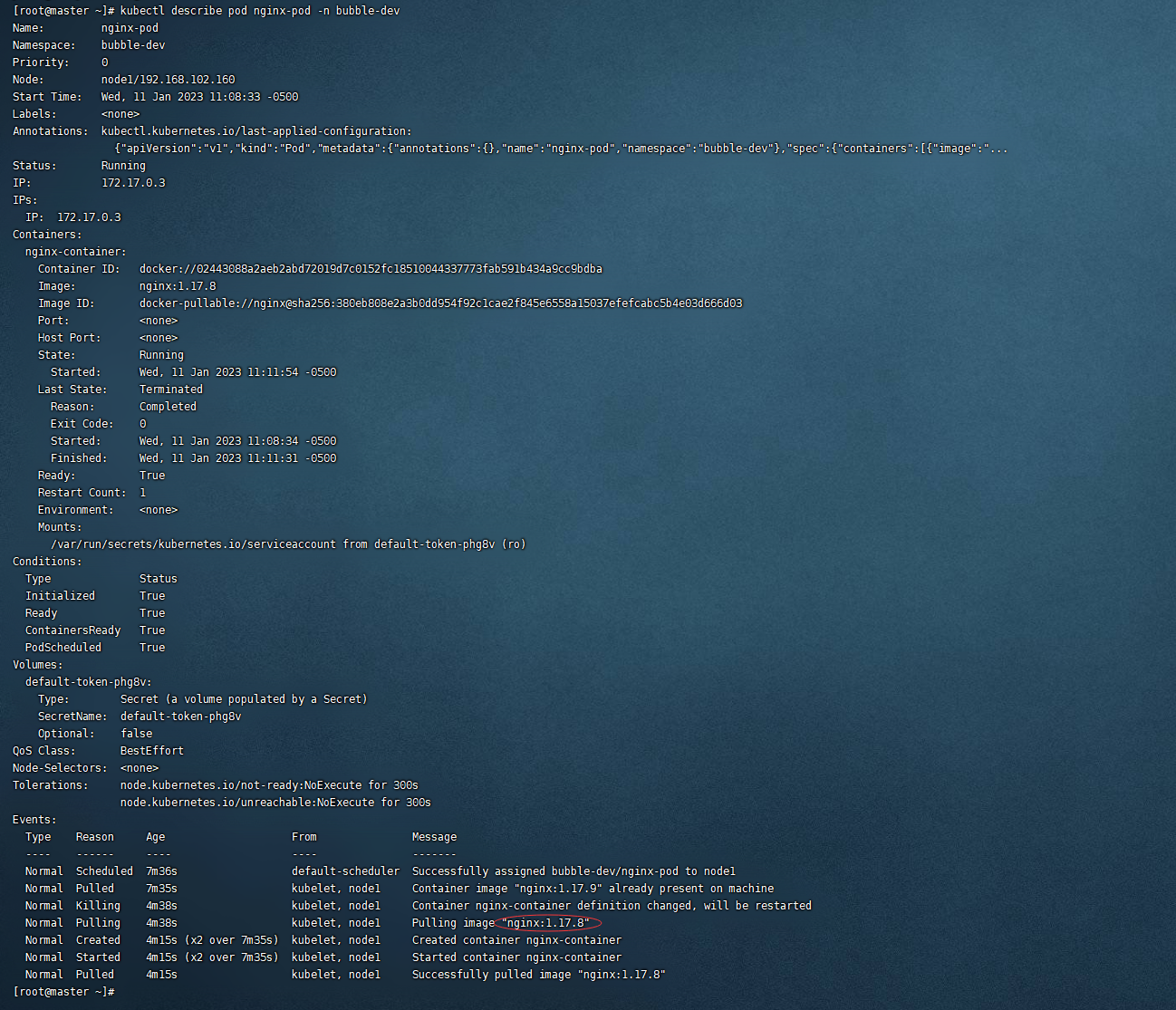Click the Host Port label
This screenshot has width=1176, height=1010.
click(70, 338)
